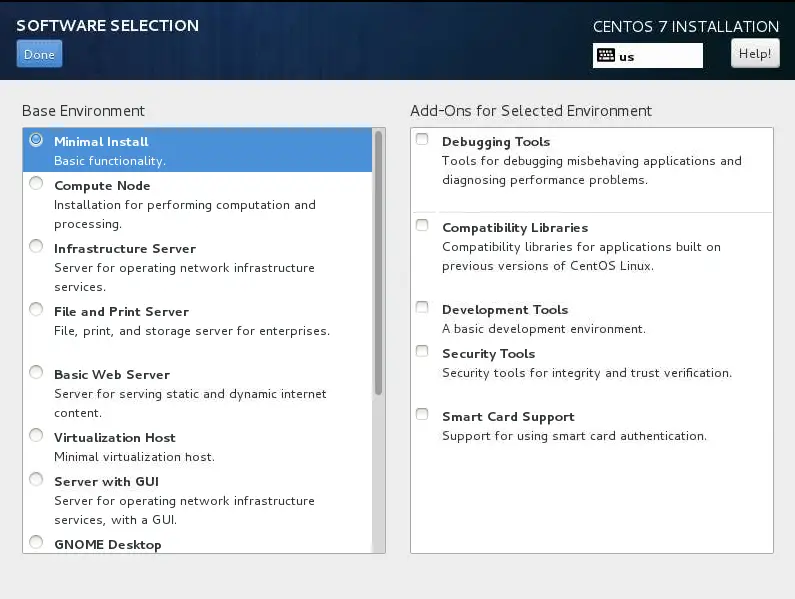
Task: Check the Smart Card Support add-on
Action: click(422, 414)
